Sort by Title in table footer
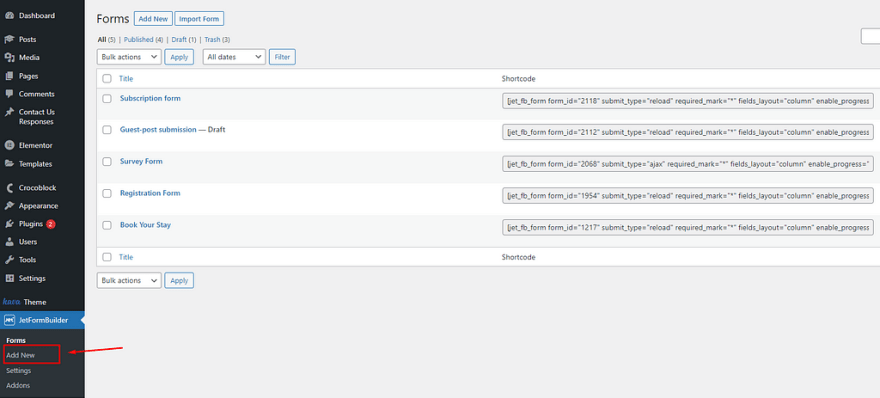Viewport: 880px width, 398px height. pyautogui.click(x=126, y=257)
